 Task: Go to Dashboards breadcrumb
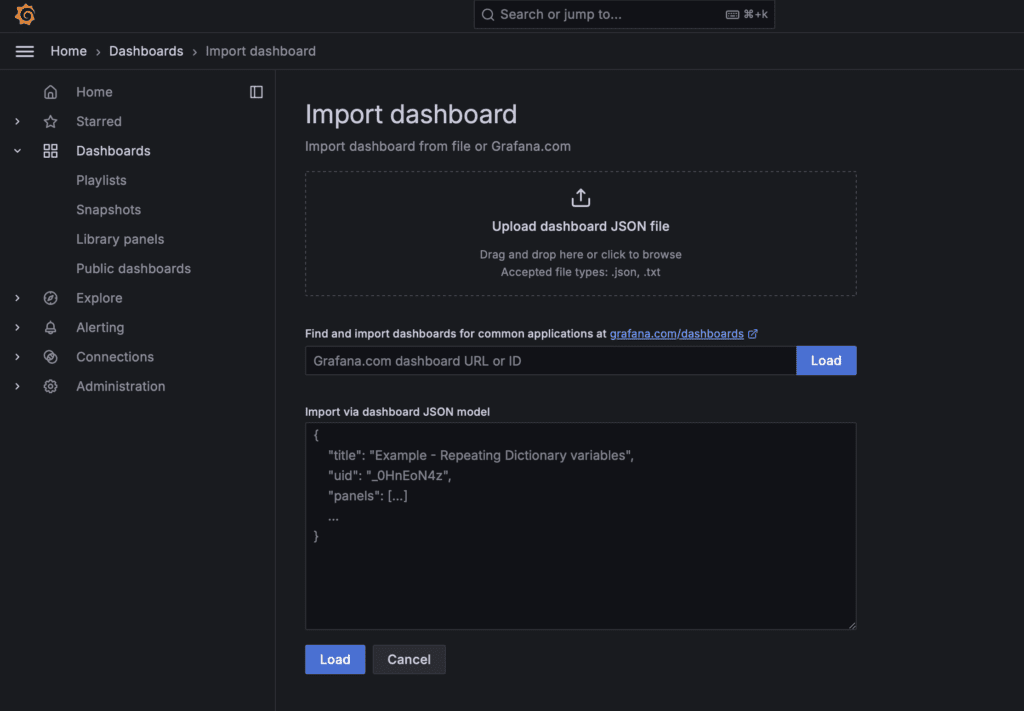[146, 51]
